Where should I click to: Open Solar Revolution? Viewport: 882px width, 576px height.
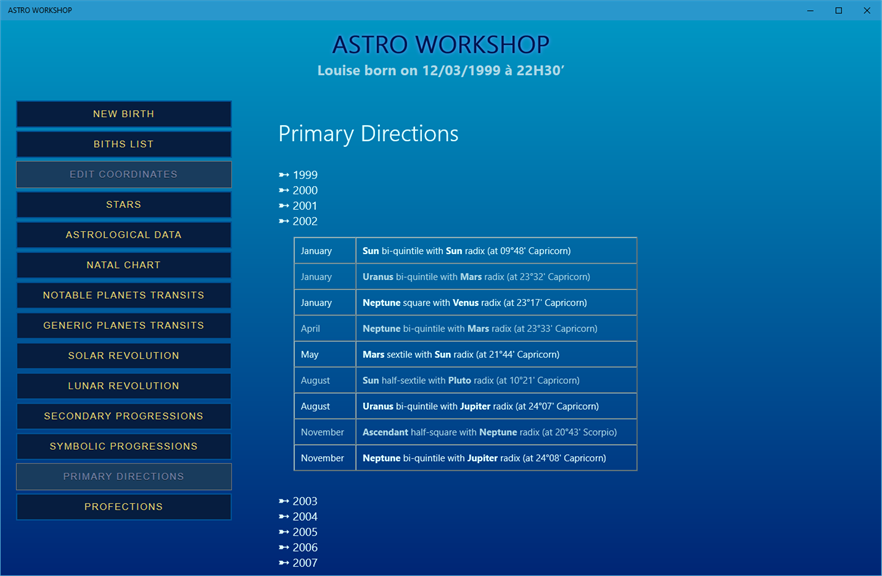coord(124,356)
